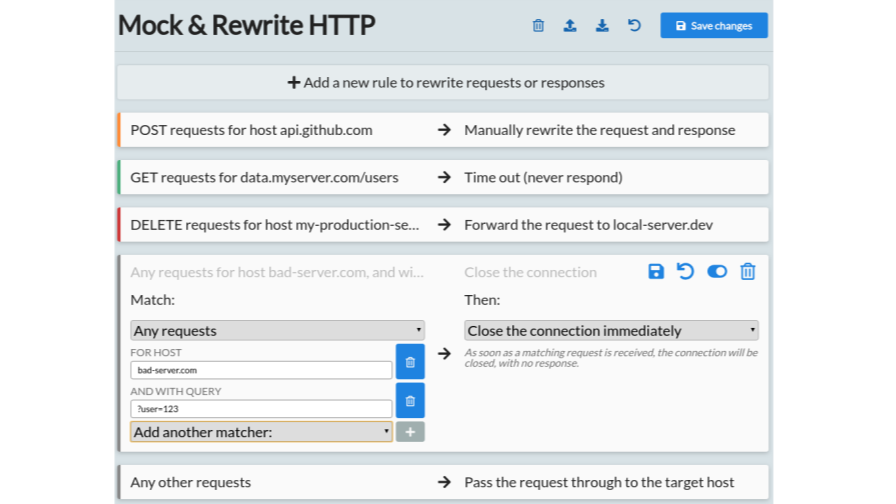This screenshot has height=504, width=896.
Task: Click the plus button to add matcher
Action: pos(410,432)
